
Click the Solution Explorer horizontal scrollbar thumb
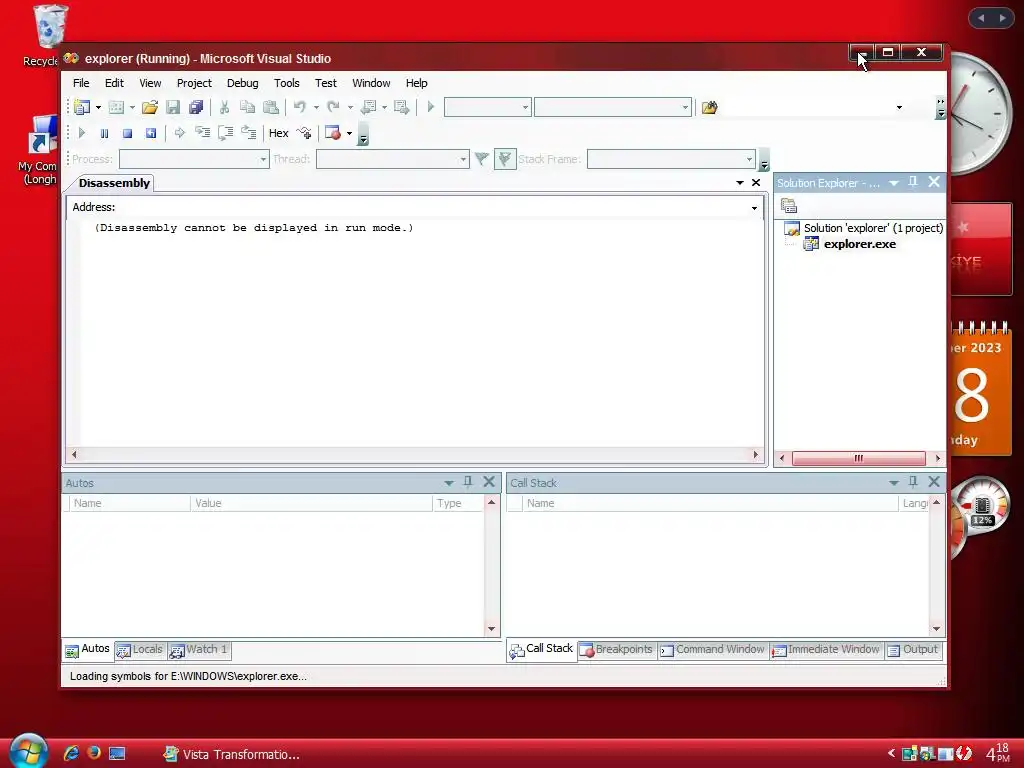(859, 458)
